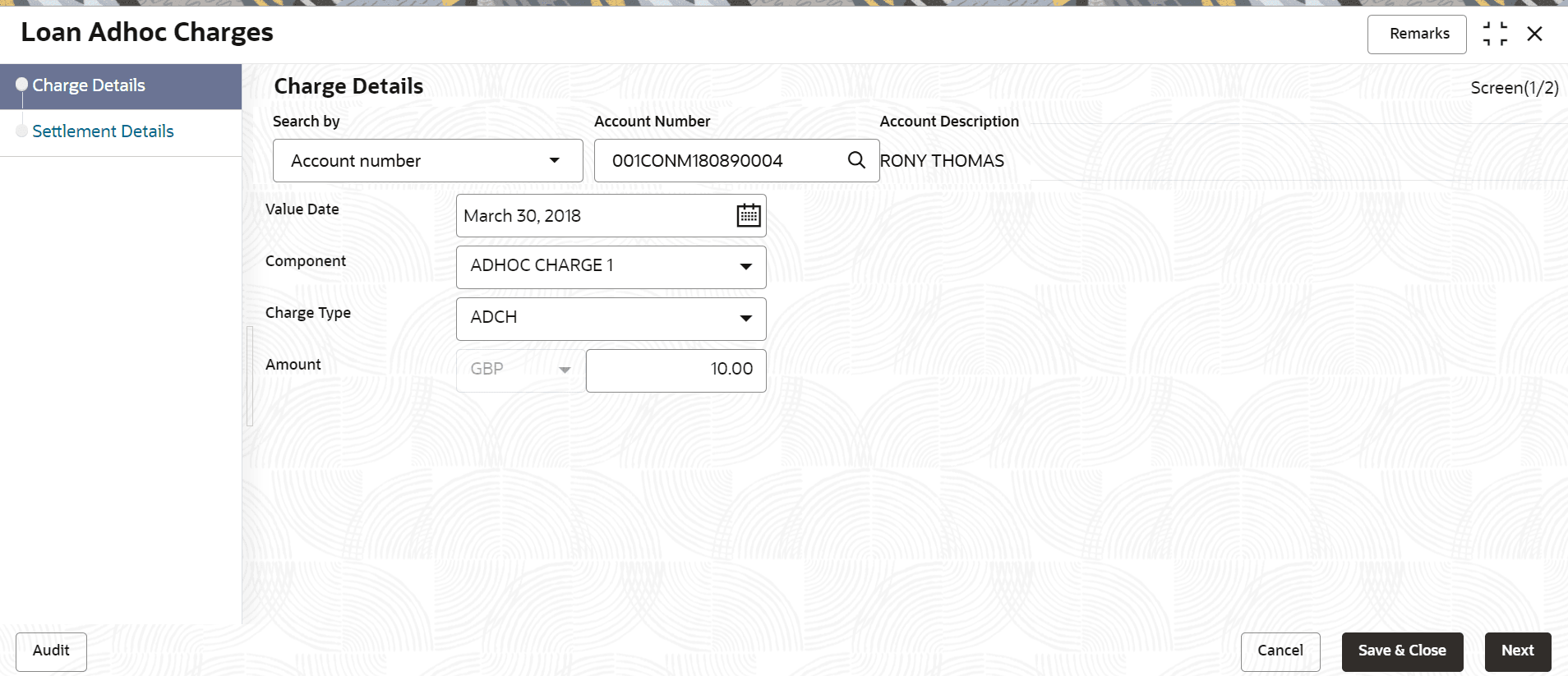Click the Account Number search magnifier icon
The width and height of the screenshot is (1568, 676).
pos(856,160)
